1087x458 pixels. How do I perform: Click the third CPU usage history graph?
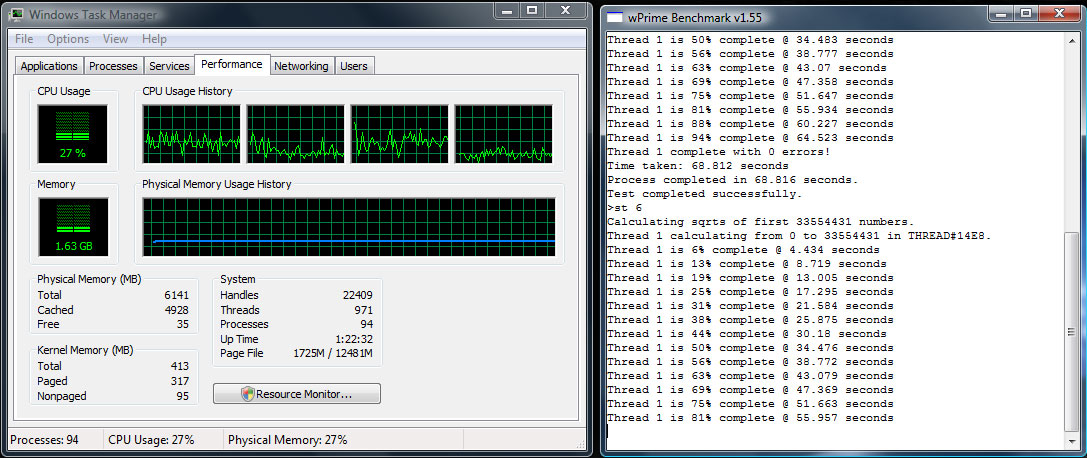point(399,134)
